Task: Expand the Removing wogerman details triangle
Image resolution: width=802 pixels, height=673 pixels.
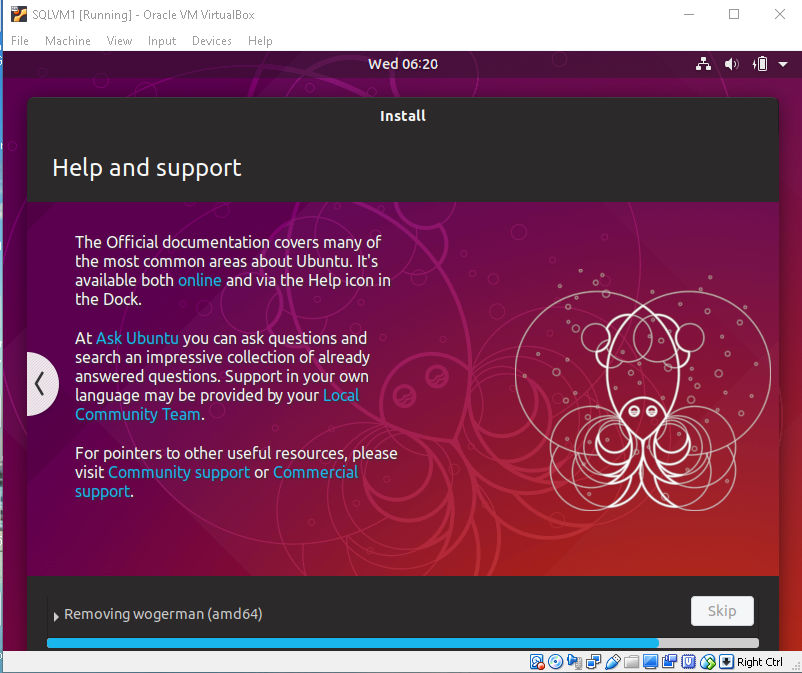Action: tap(56, 616)
